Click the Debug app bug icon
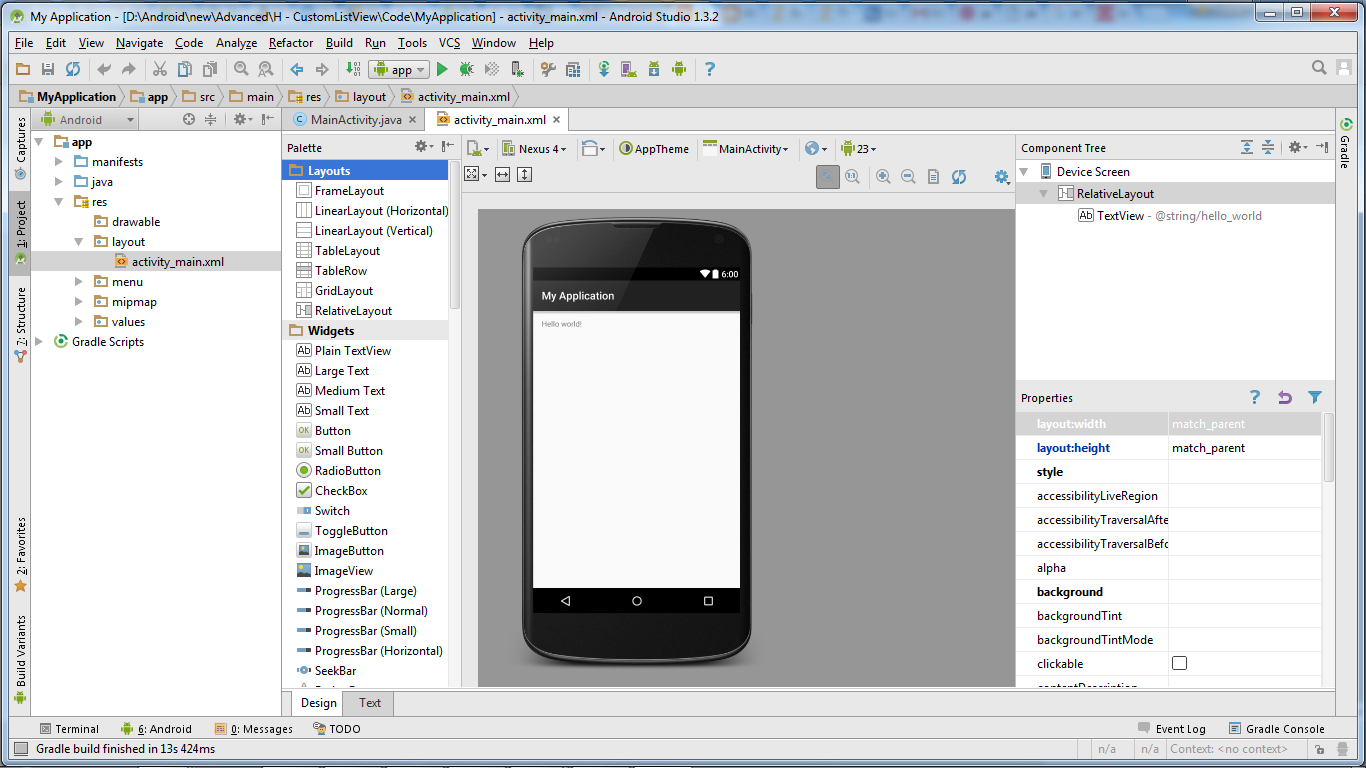Viewport: 1366px width, 768px height. click(x=466, y=69)
